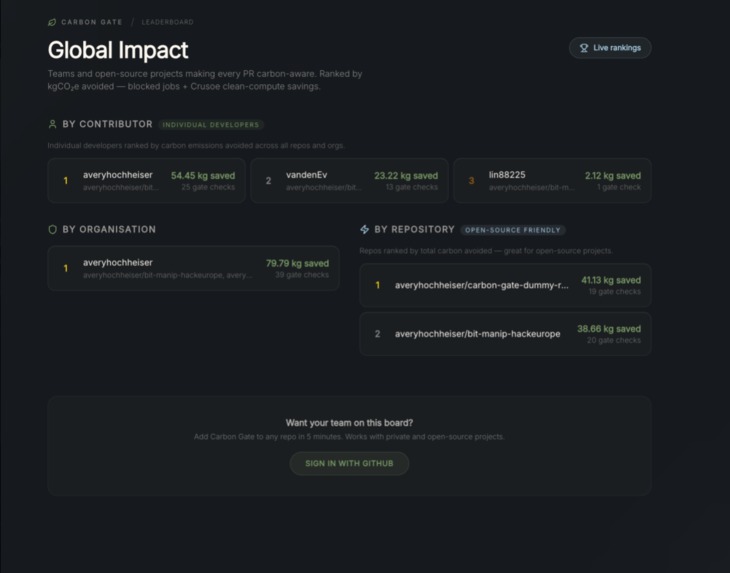Open the CARBON GATE breadcrumb link
This screenshot has width=730, height=573.
pyautogui.click(x=92, y=22)
